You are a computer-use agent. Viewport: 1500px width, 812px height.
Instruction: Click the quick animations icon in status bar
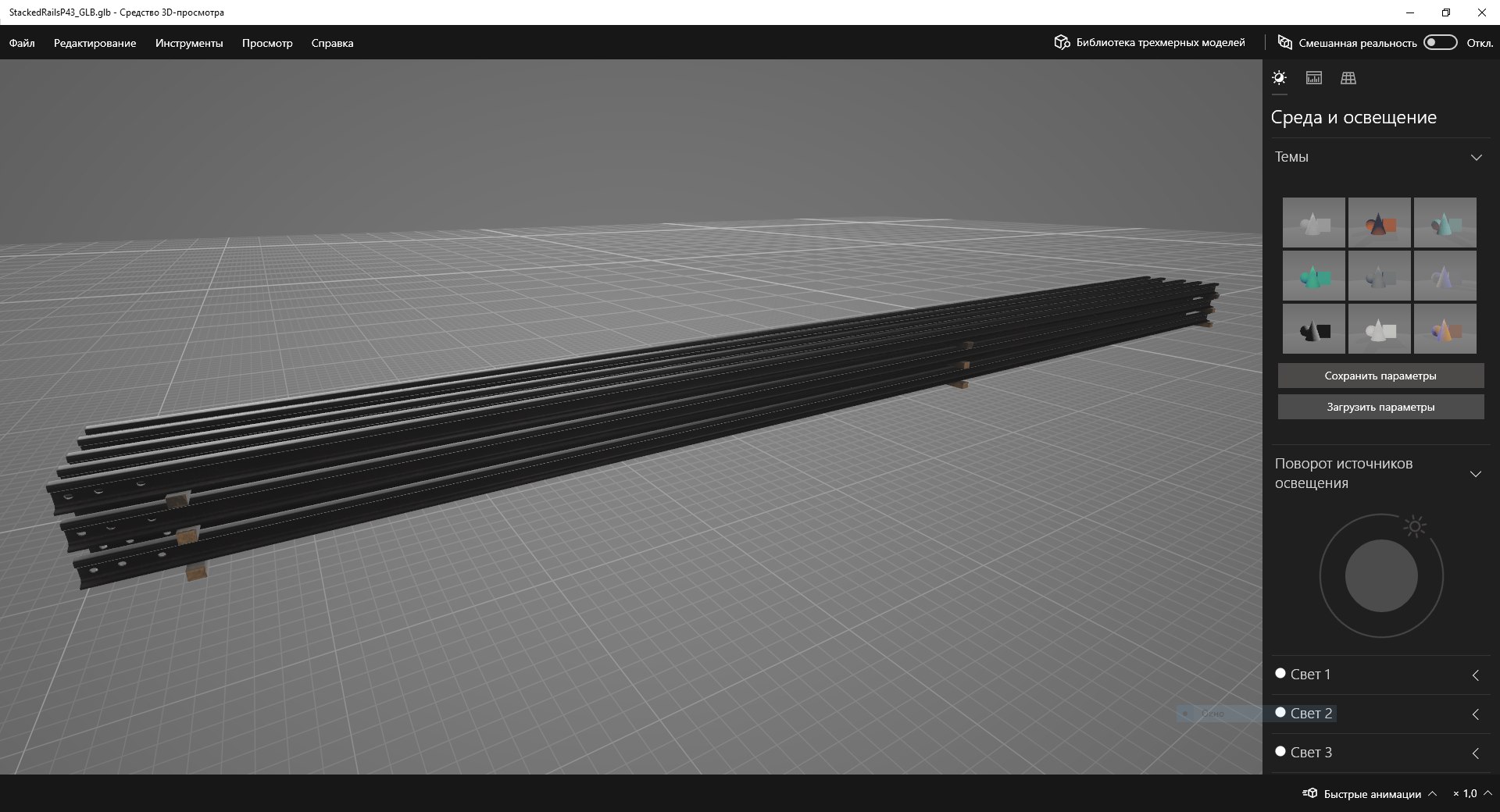click(x=1310, y=793)
